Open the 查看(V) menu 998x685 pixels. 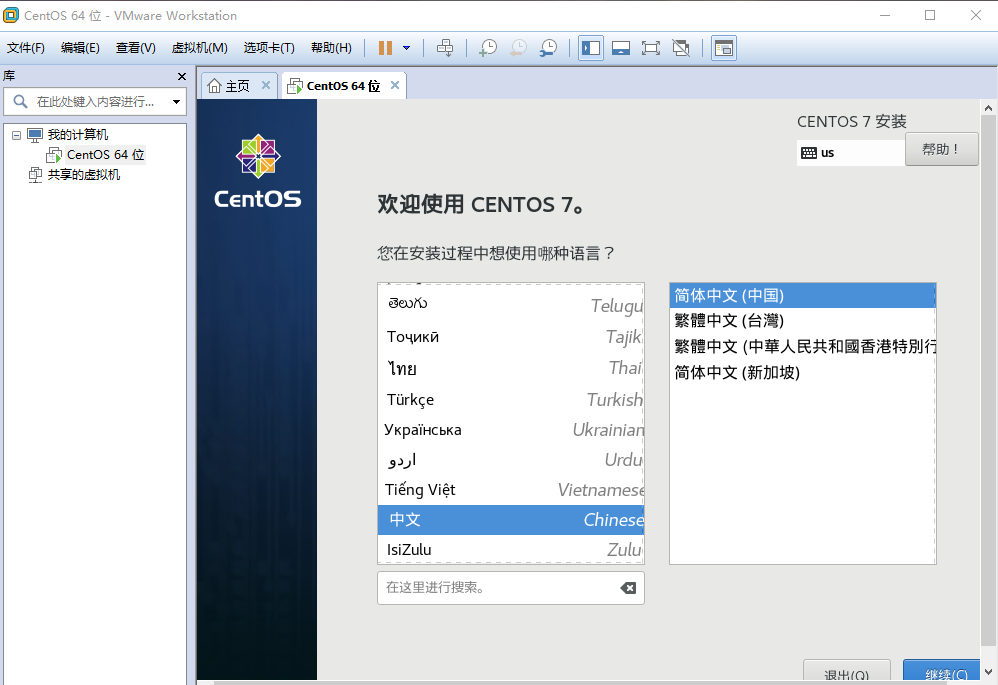[136, 48]
